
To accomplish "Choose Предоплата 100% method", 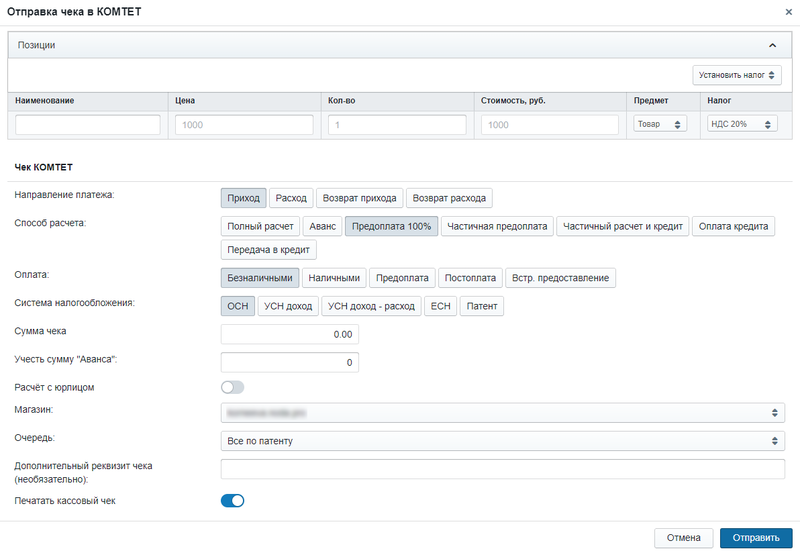I will (391, 226).
